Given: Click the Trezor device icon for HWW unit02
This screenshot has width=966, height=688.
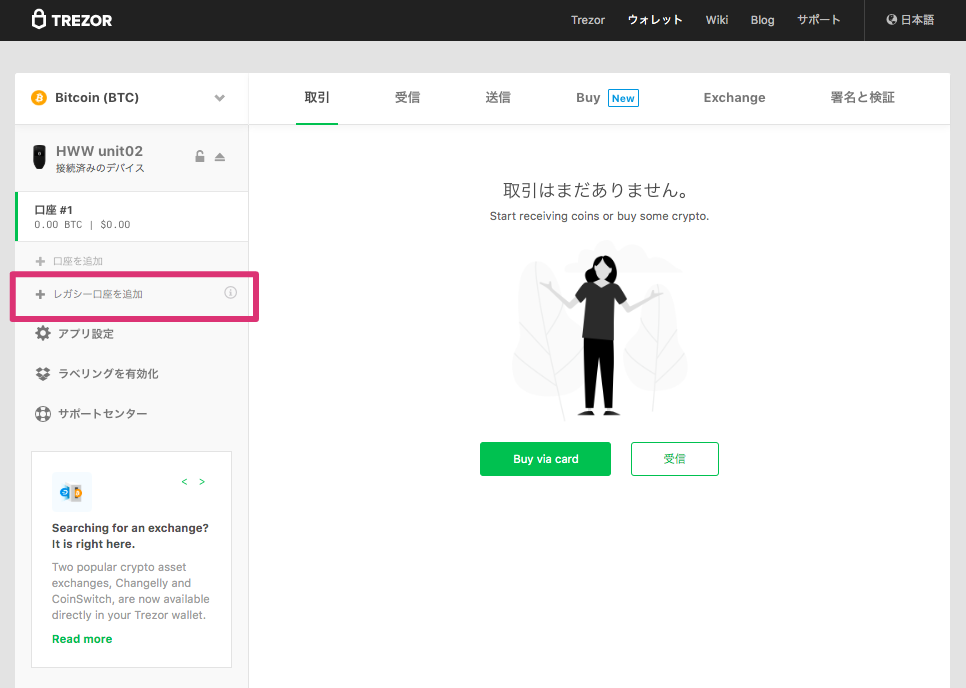Looking at the screenshot, I should (x=39, y=157).
